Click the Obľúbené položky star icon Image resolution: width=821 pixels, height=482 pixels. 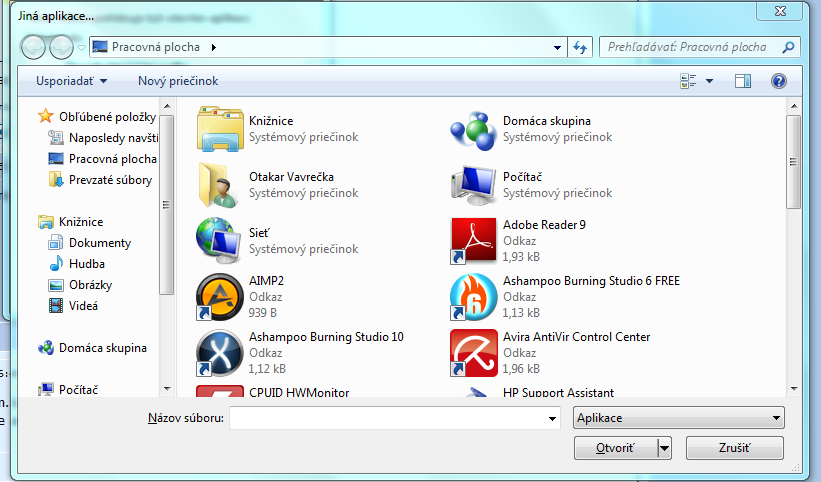(46, 116)
